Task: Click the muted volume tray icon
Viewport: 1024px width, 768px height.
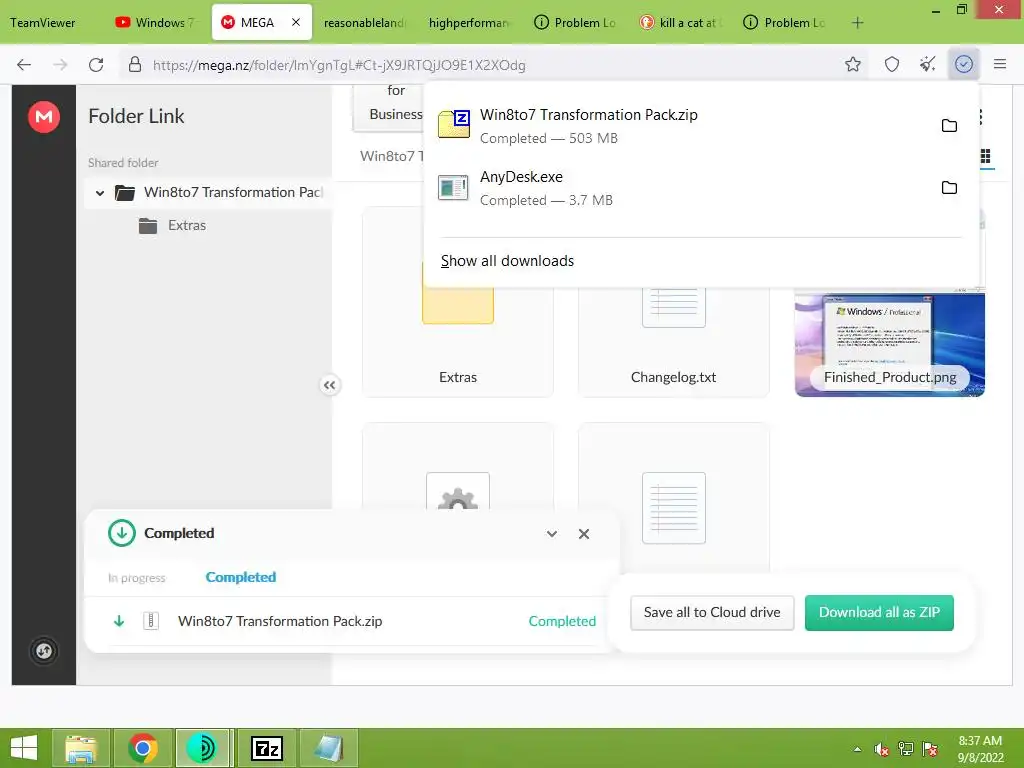Action: coord(881,749)
